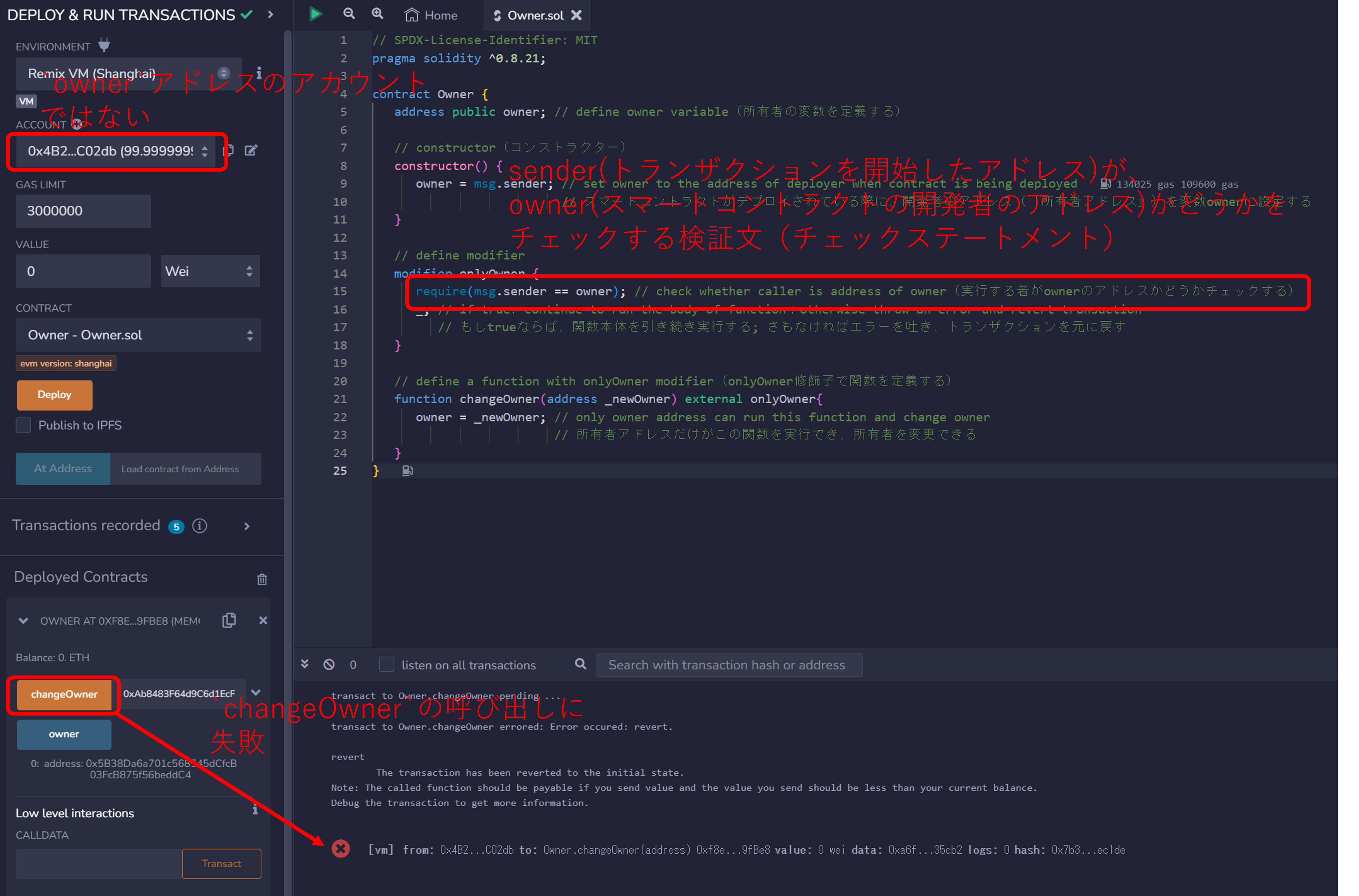This screenshot has height=896, width=1359.
Task: Click the orange Deploy button
Action: [55, 395]
